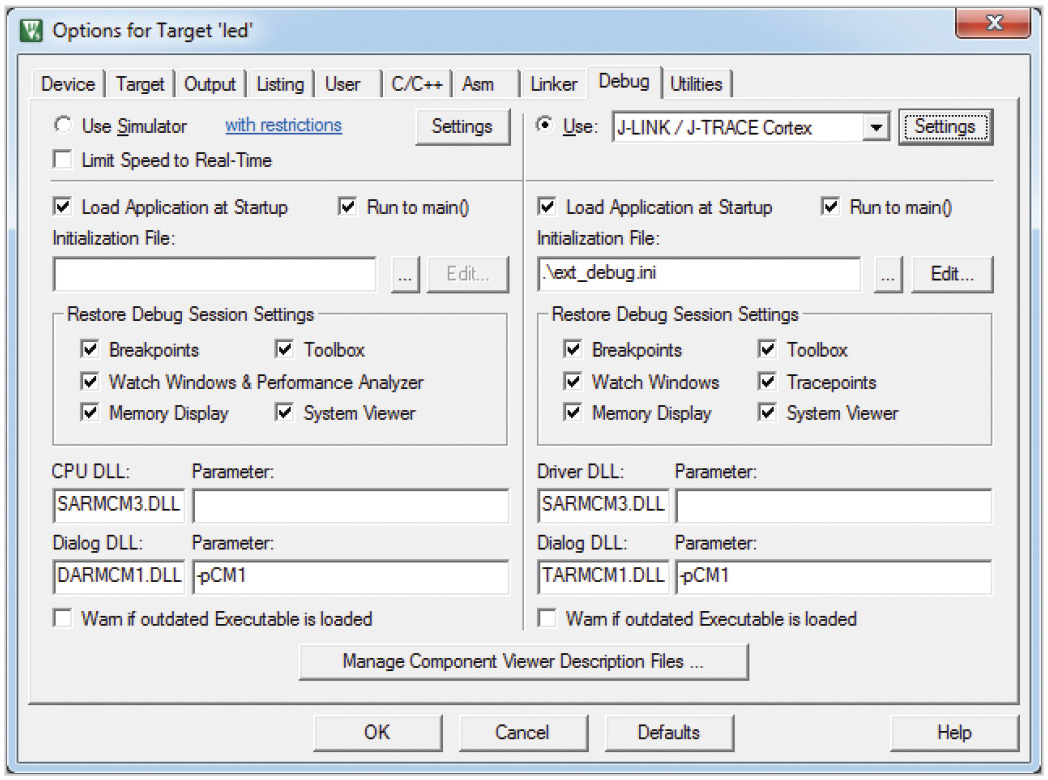Close the Options for Target dialog
This screenshot has width=1048, height=780.
click(x=991, y=22)
